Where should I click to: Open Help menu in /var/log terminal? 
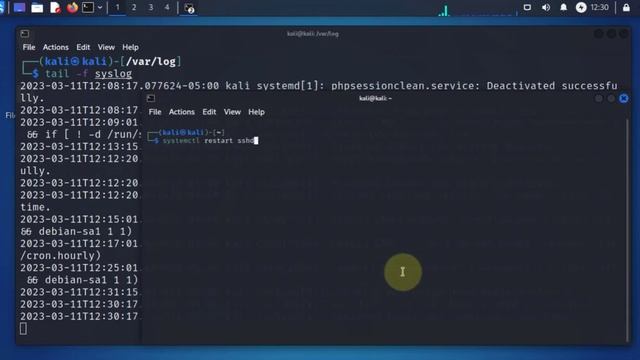tap(131, 47)
